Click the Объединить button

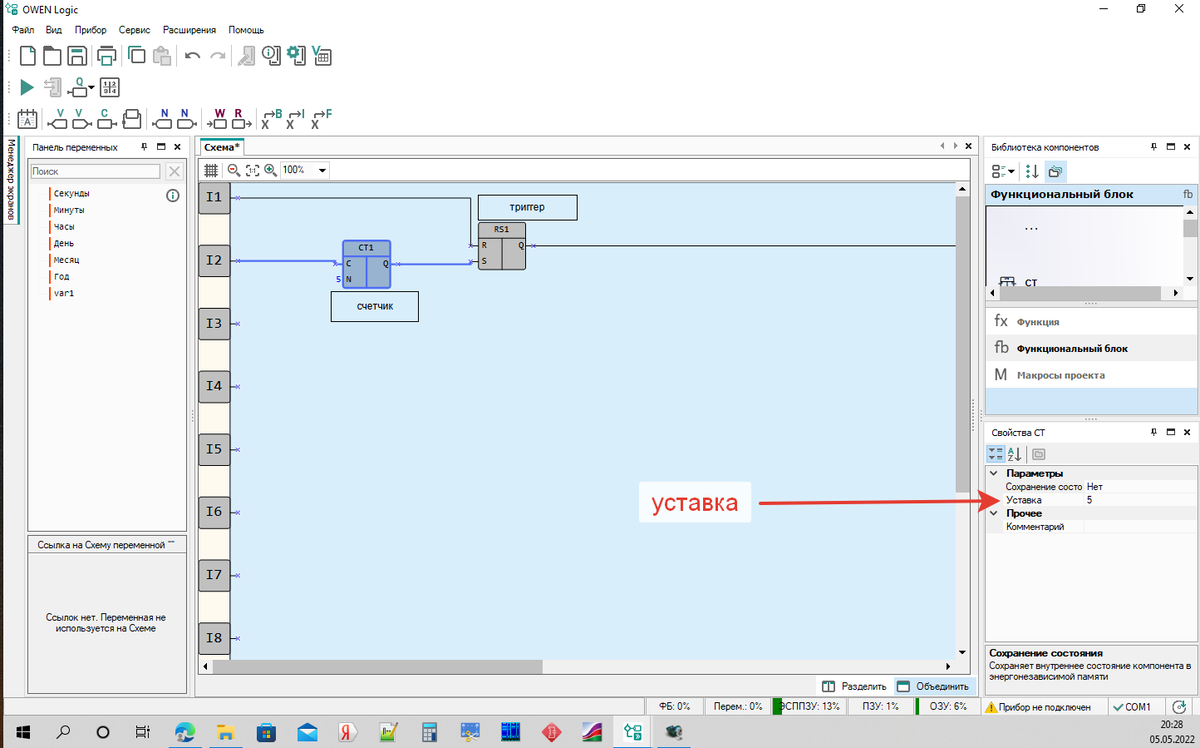pos(933,687)
